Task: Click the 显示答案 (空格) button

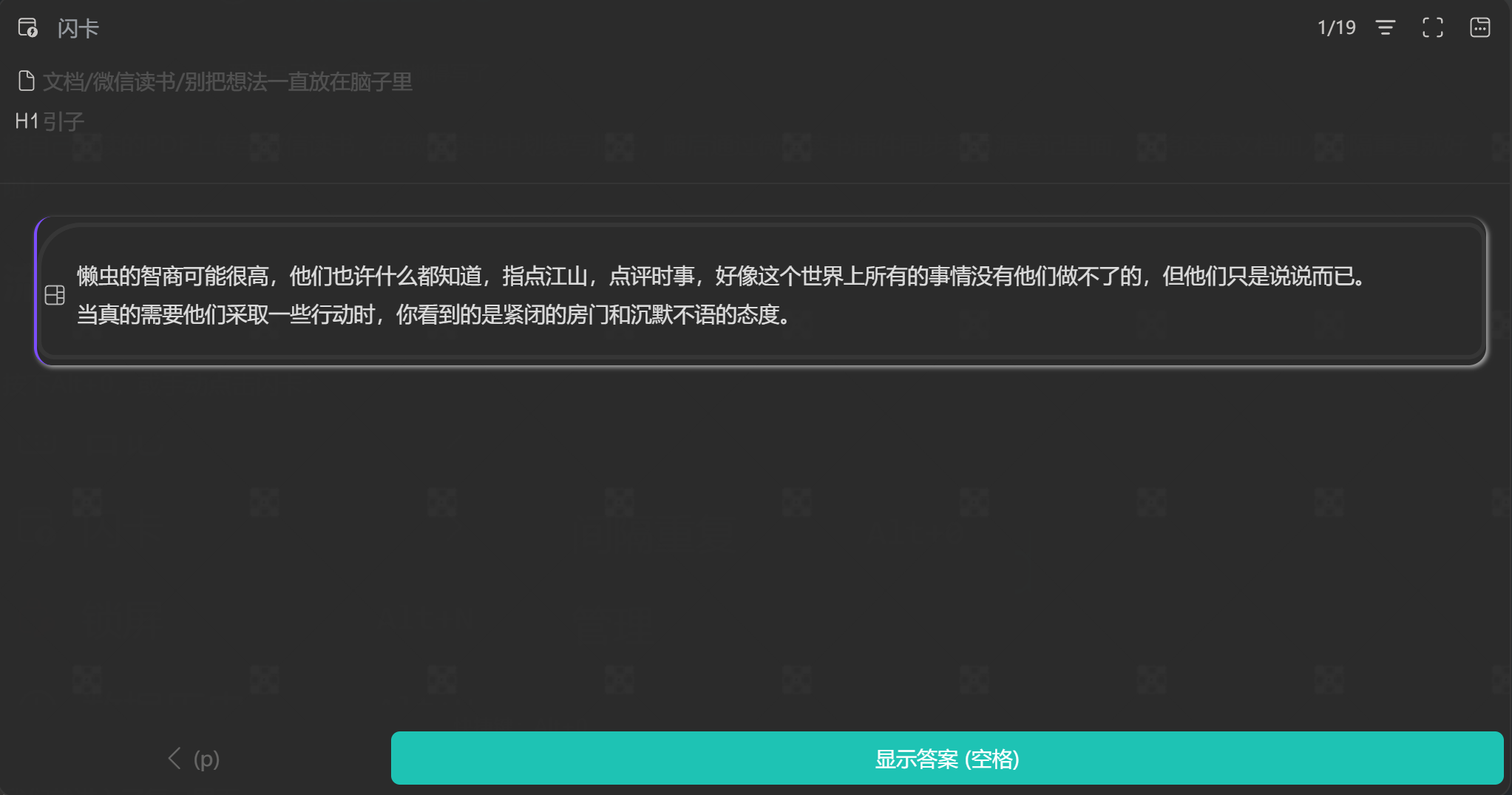Action: 946,758
